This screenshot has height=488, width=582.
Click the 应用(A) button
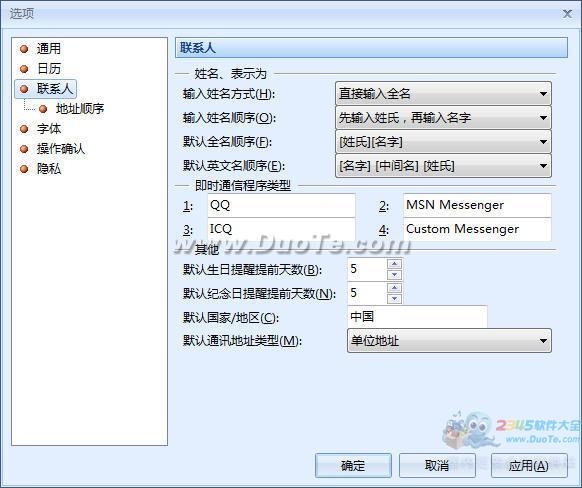[529, 465]
